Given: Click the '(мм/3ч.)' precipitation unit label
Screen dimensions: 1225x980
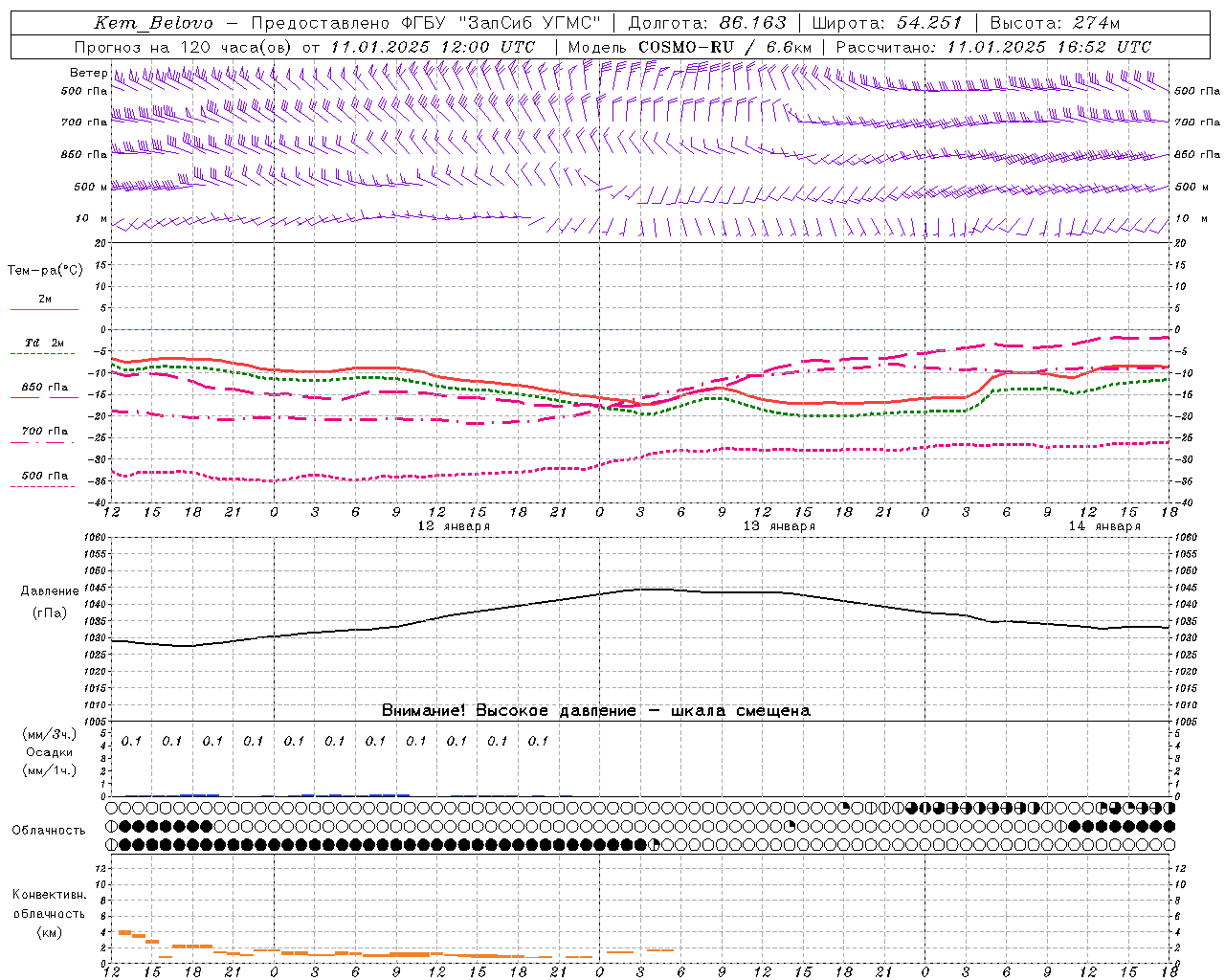Looking at the screenshot, I should pyautogui.click(x=50, y=735).
